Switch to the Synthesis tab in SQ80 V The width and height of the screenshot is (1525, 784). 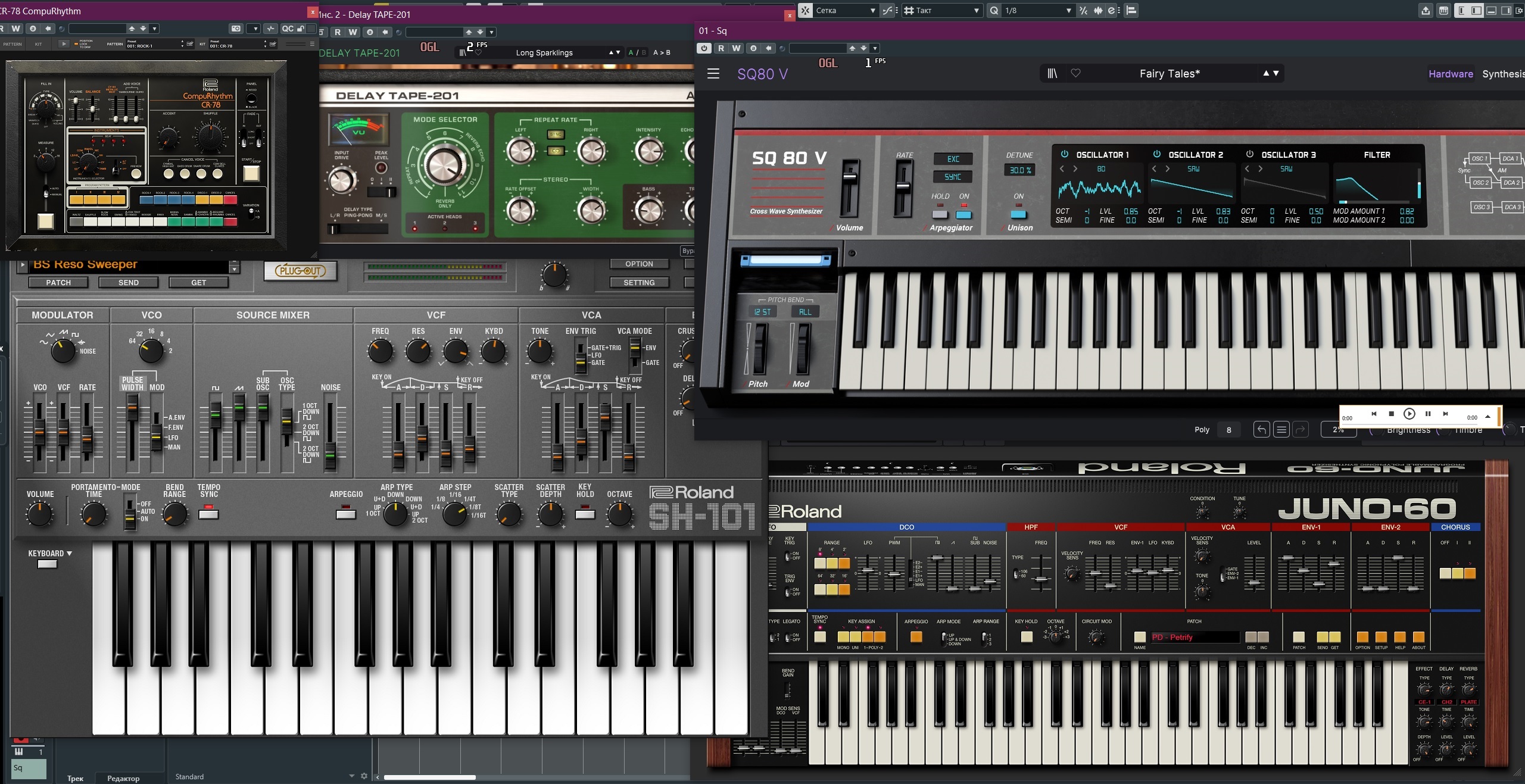tap(1503, 74)
